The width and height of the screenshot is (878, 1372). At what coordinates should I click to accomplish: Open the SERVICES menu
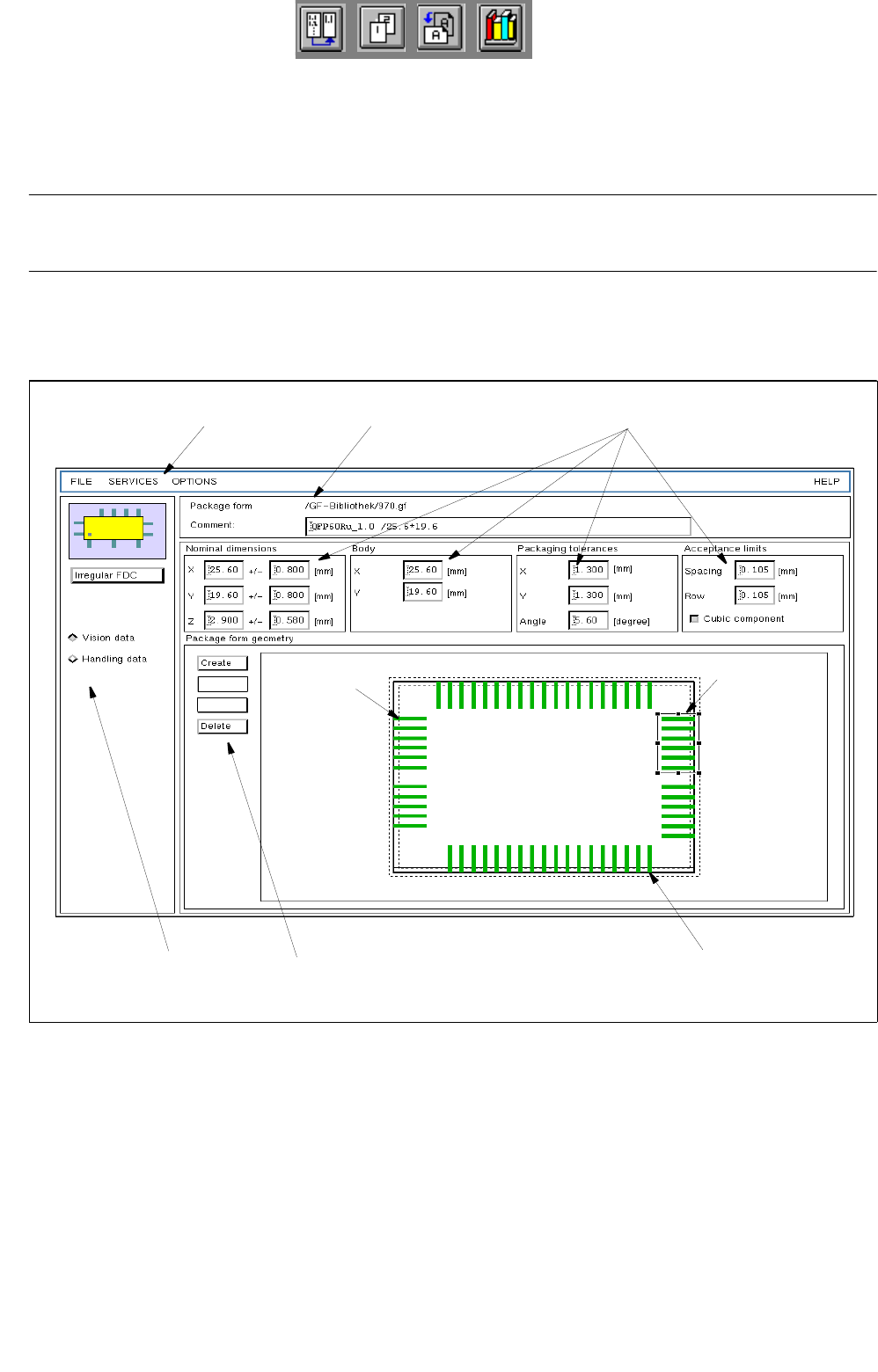[133, 482]
